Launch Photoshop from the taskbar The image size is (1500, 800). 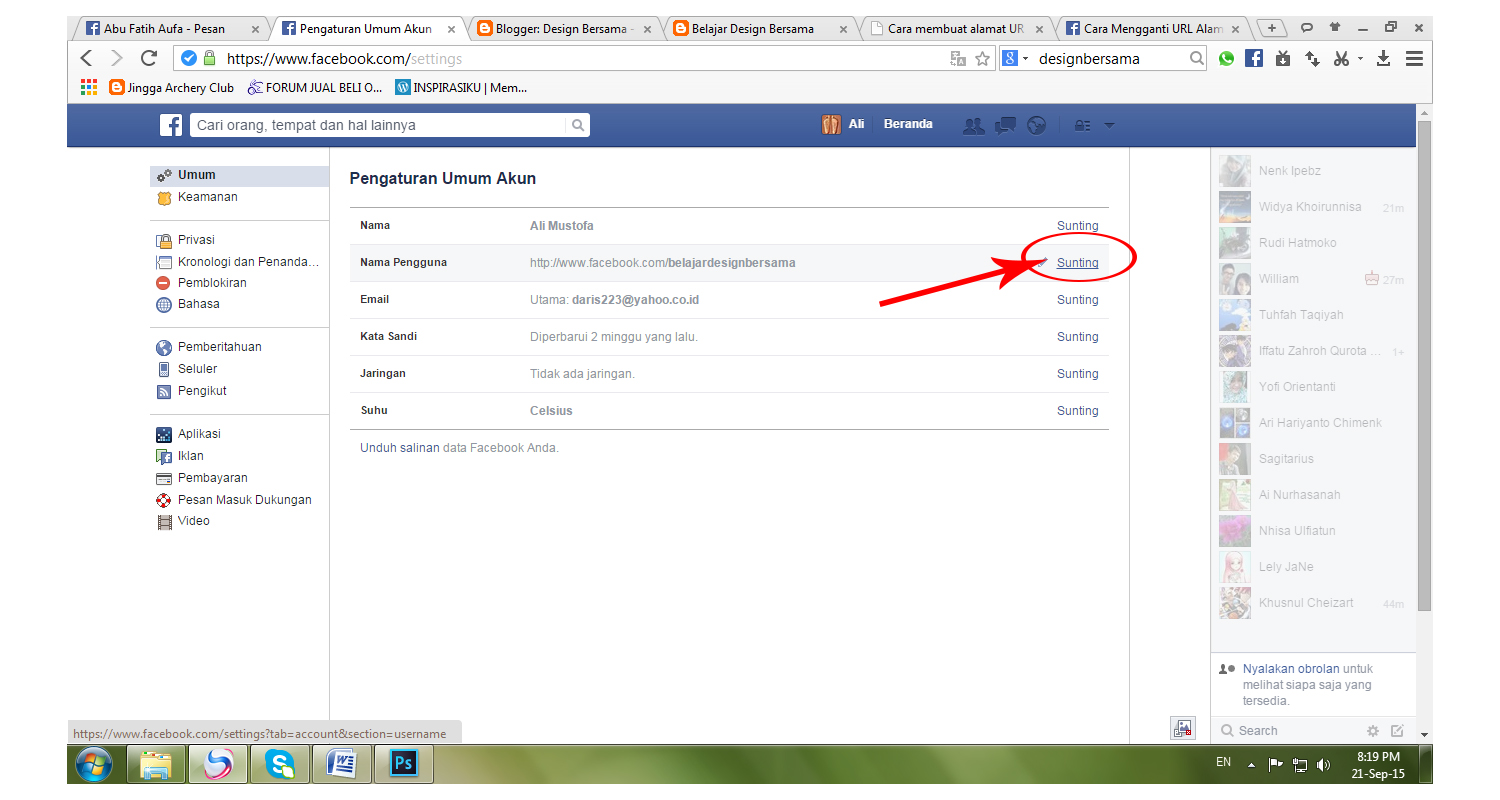[403, 763]
